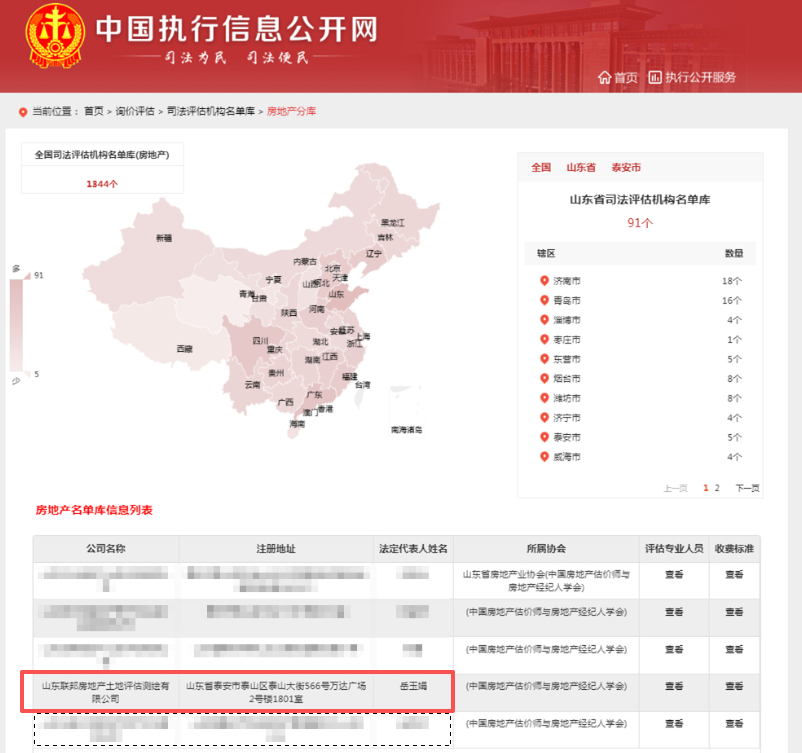Go to page 2 of districts
The width and height of the screenshot is (802, 753).
(x=717, y=488)
